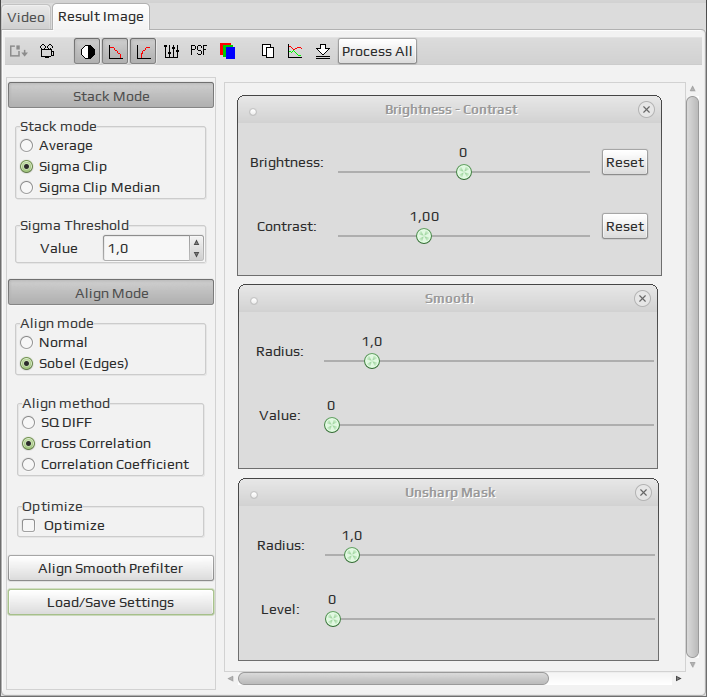The height and width of the screenshot is (697, 707).
Task: Click the Process All button
Action: point(377,51)
